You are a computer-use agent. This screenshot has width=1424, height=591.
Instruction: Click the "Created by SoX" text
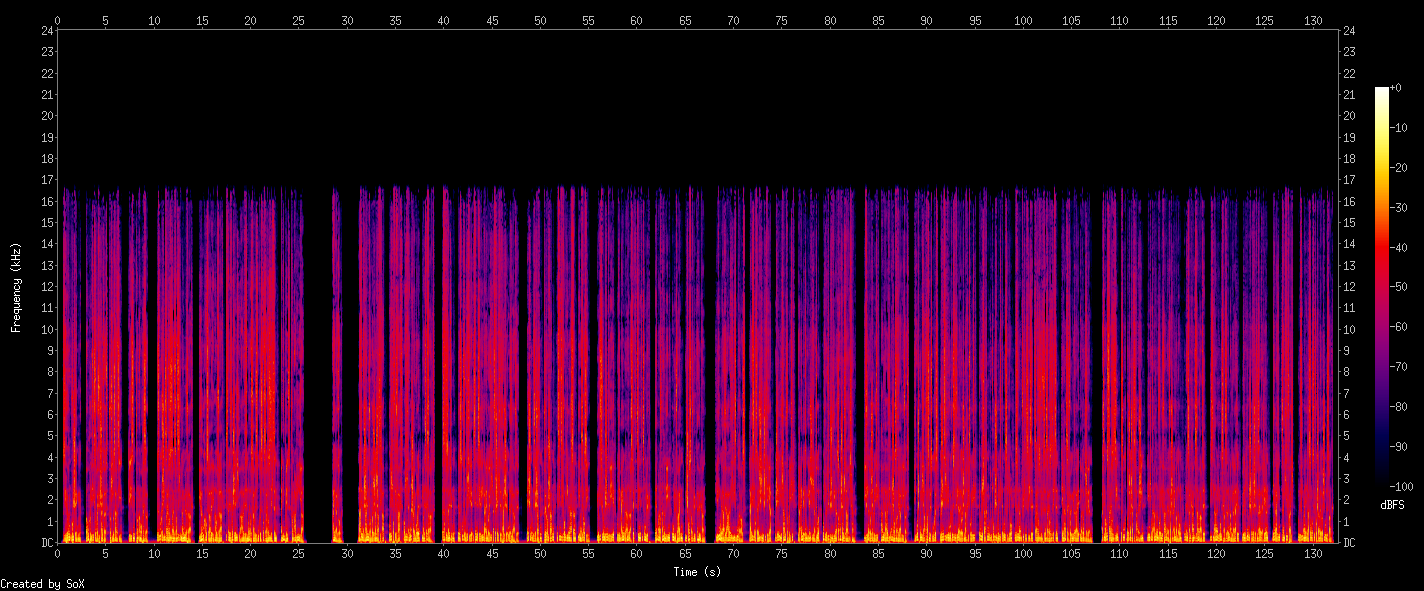click(x=42, y=584)
